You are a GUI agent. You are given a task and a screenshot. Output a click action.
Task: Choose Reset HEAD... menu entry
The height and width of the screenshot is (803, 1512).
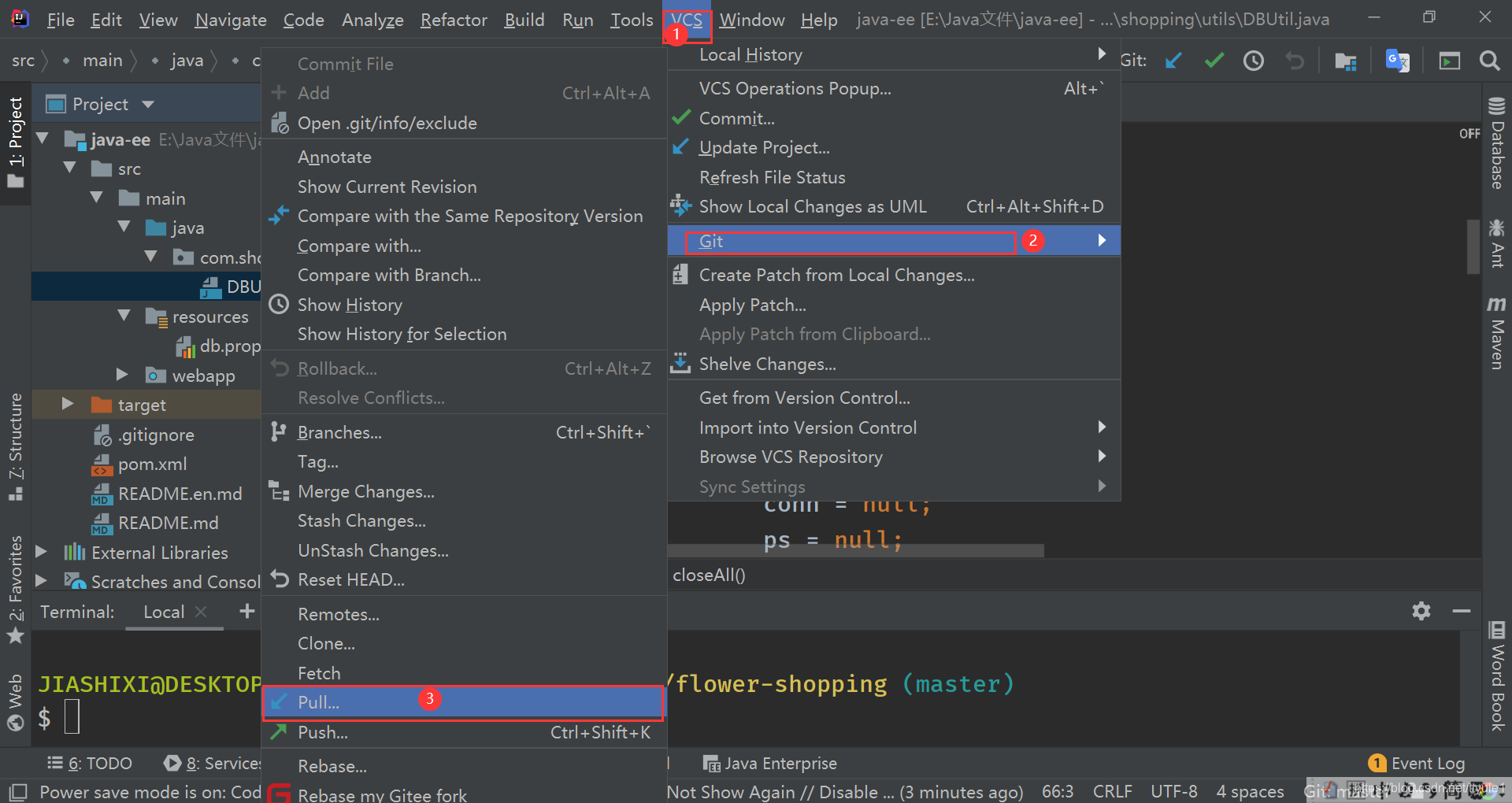coord(464,579)
